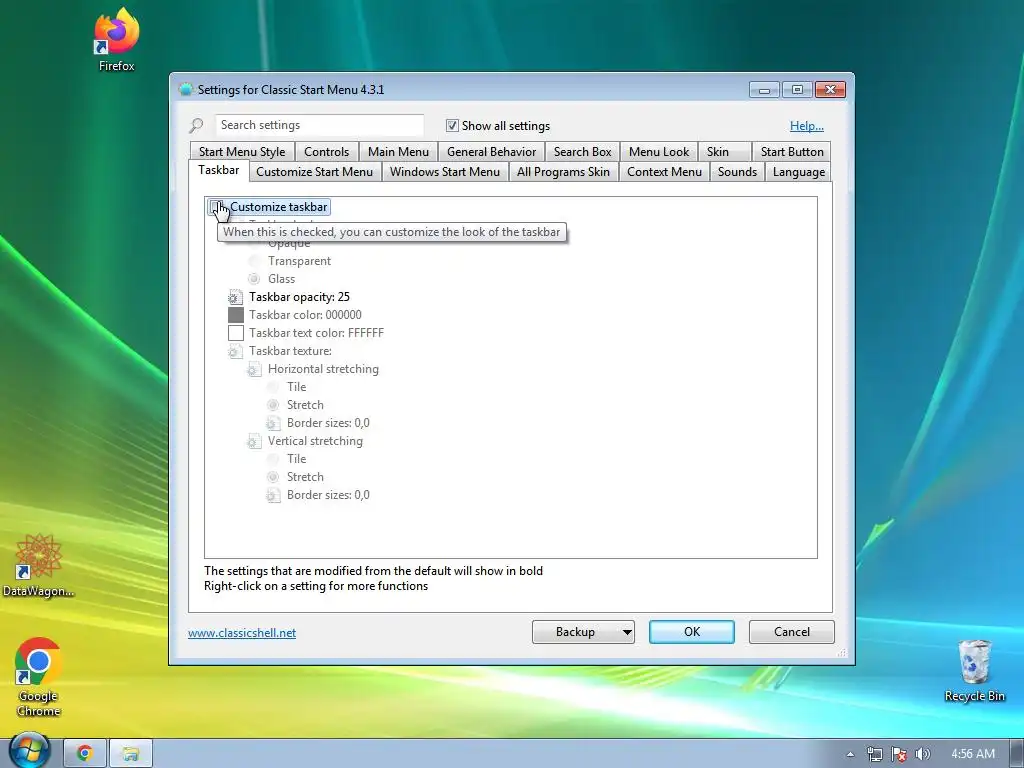This screenshot has width=1024, height=768.
Task: Click Vertical stretching setting icon
Action: coord(254,441)
